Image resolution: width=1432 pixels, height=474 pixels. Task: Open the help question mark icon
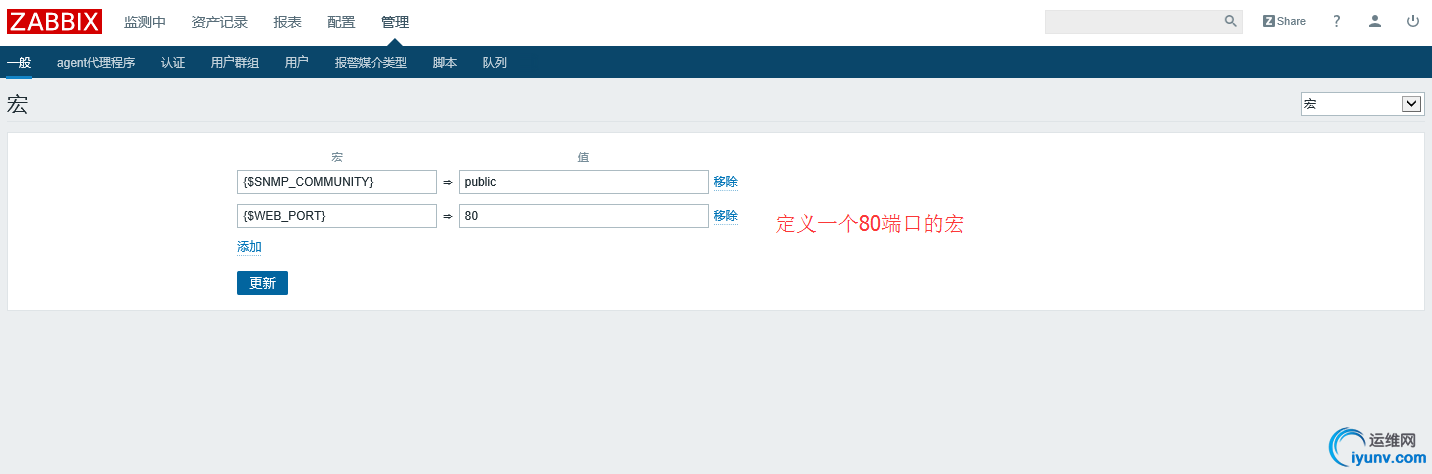tap(1337, 21)
